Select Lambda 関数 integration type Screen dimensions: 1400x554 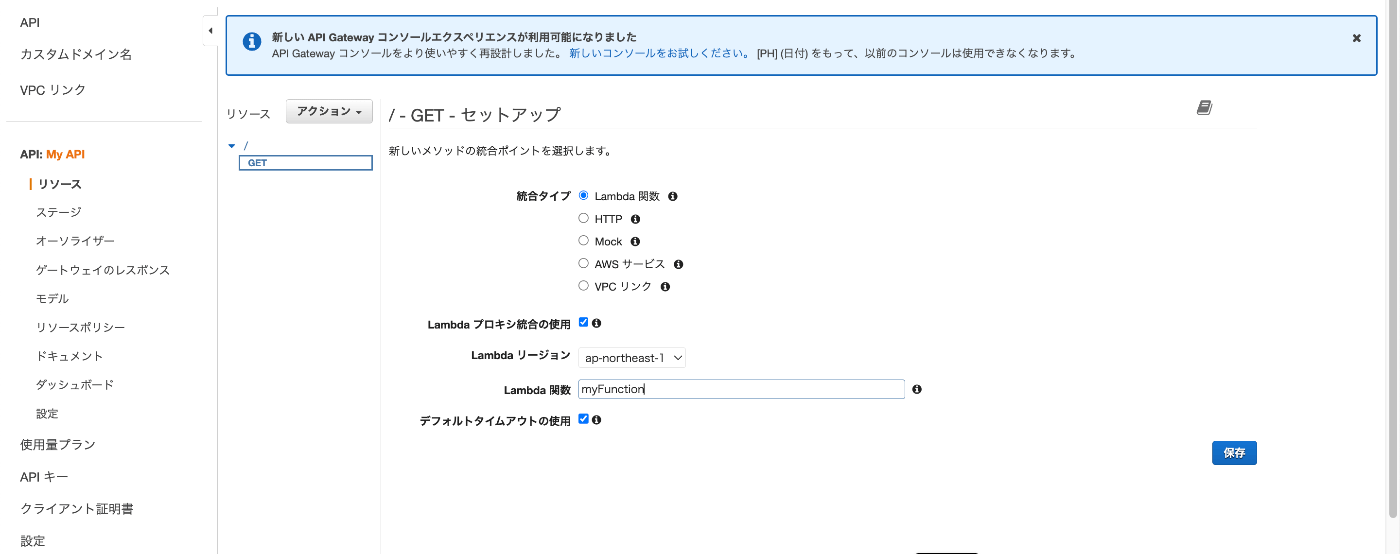coord(584,196)
